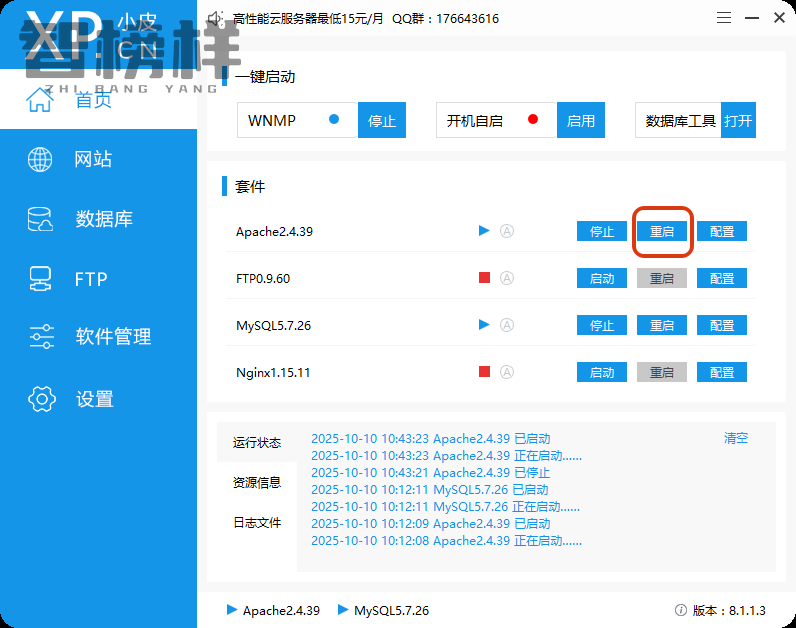Toggle Apache2.4.39 auto-start A icon
The height and width of the screenshot is (628, 796).
coord(507,231)
